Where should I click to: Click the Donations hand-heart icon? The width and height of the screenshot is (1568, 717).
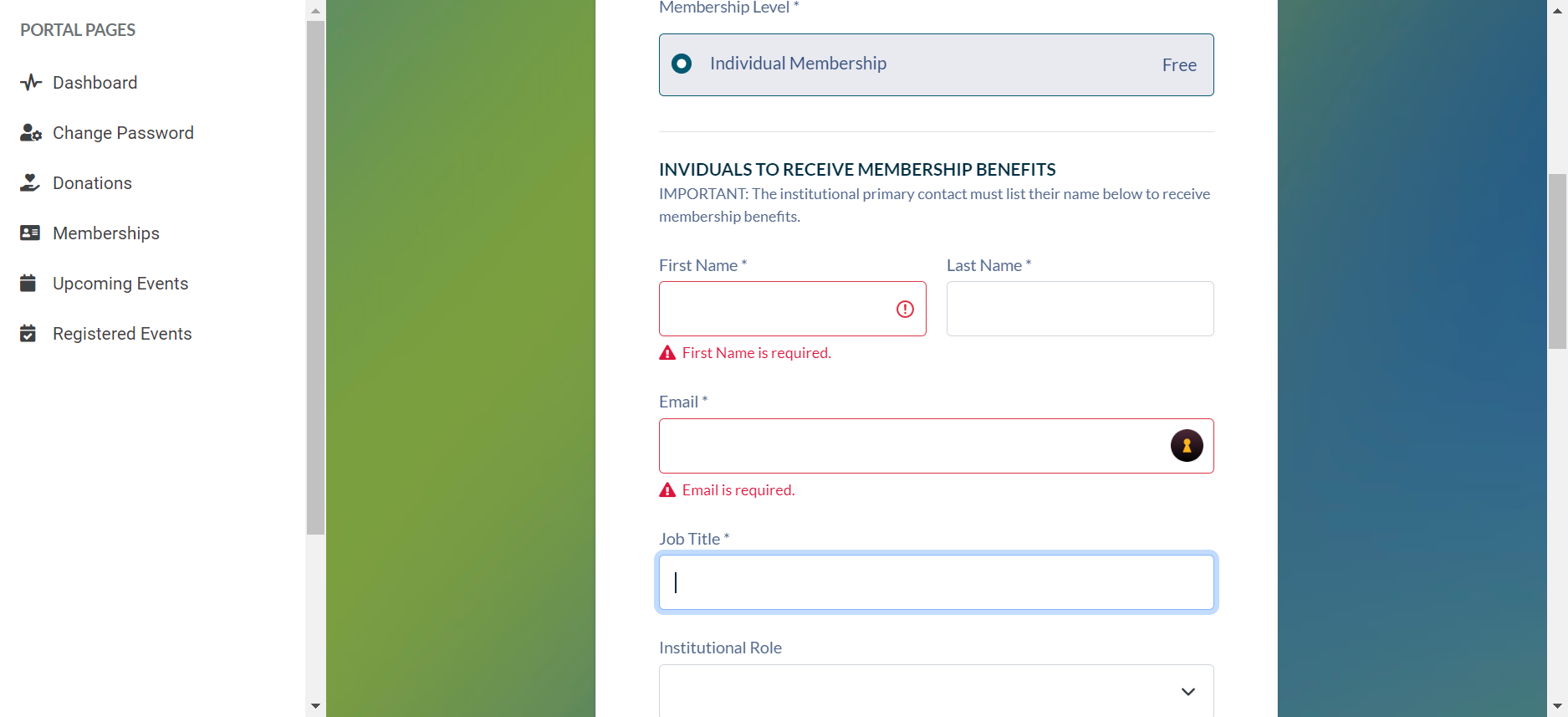pyautogui.click(x=30, y=183)
